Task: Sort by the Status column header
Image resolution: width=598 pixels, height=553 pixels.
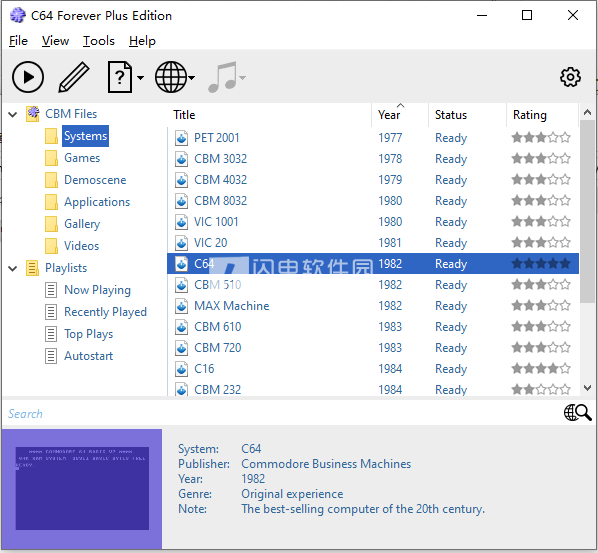Action: (468, 115)
